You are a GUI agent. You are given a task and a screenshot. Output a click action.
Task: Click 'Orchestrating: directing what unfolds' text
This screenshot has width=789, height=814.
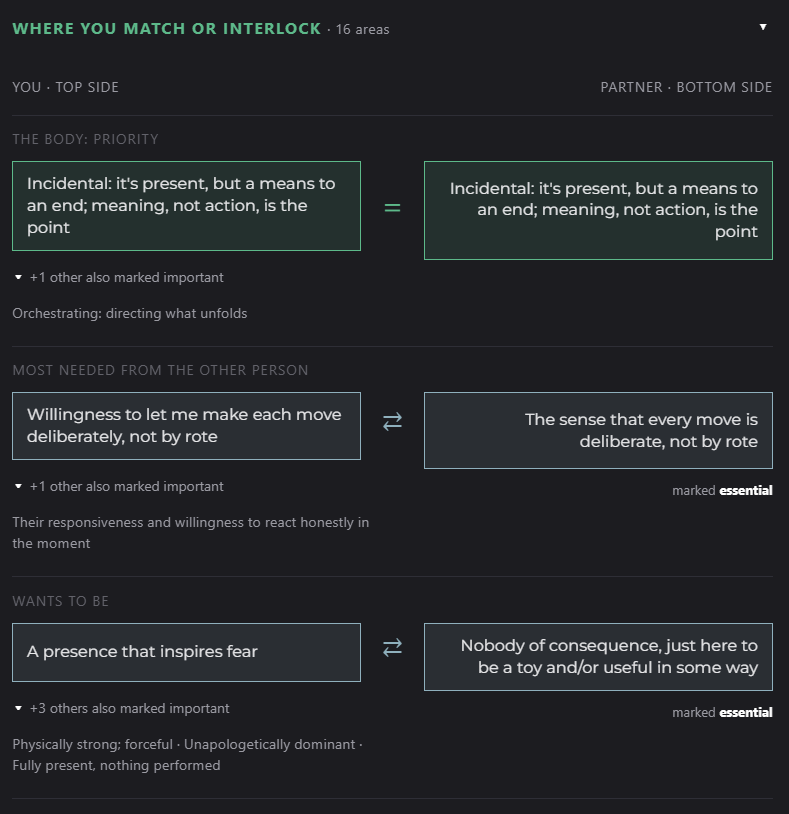pyautogui.click(x=130, y=313)
